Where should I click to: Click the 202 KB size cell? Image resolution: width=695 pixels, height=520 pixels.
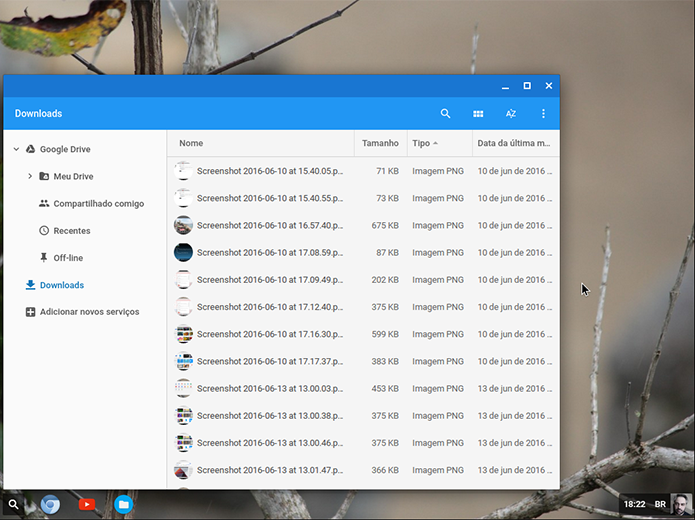(x=385, y=280)
